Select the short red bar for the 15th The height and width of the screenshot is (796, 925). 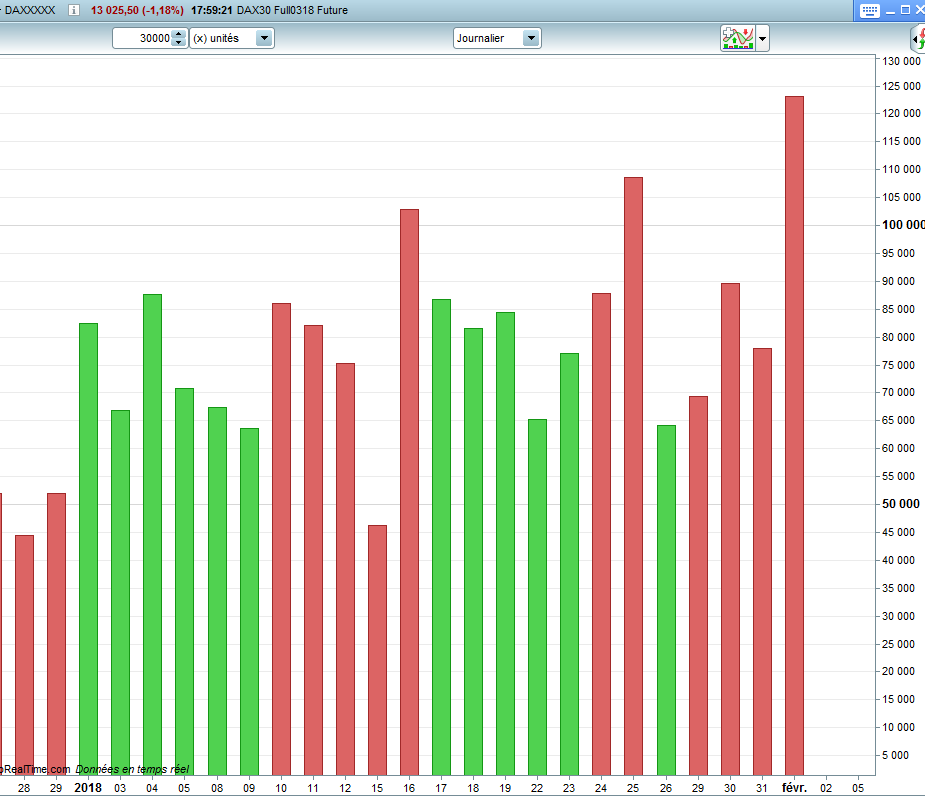pyautogui.click(x=378, y=650)
